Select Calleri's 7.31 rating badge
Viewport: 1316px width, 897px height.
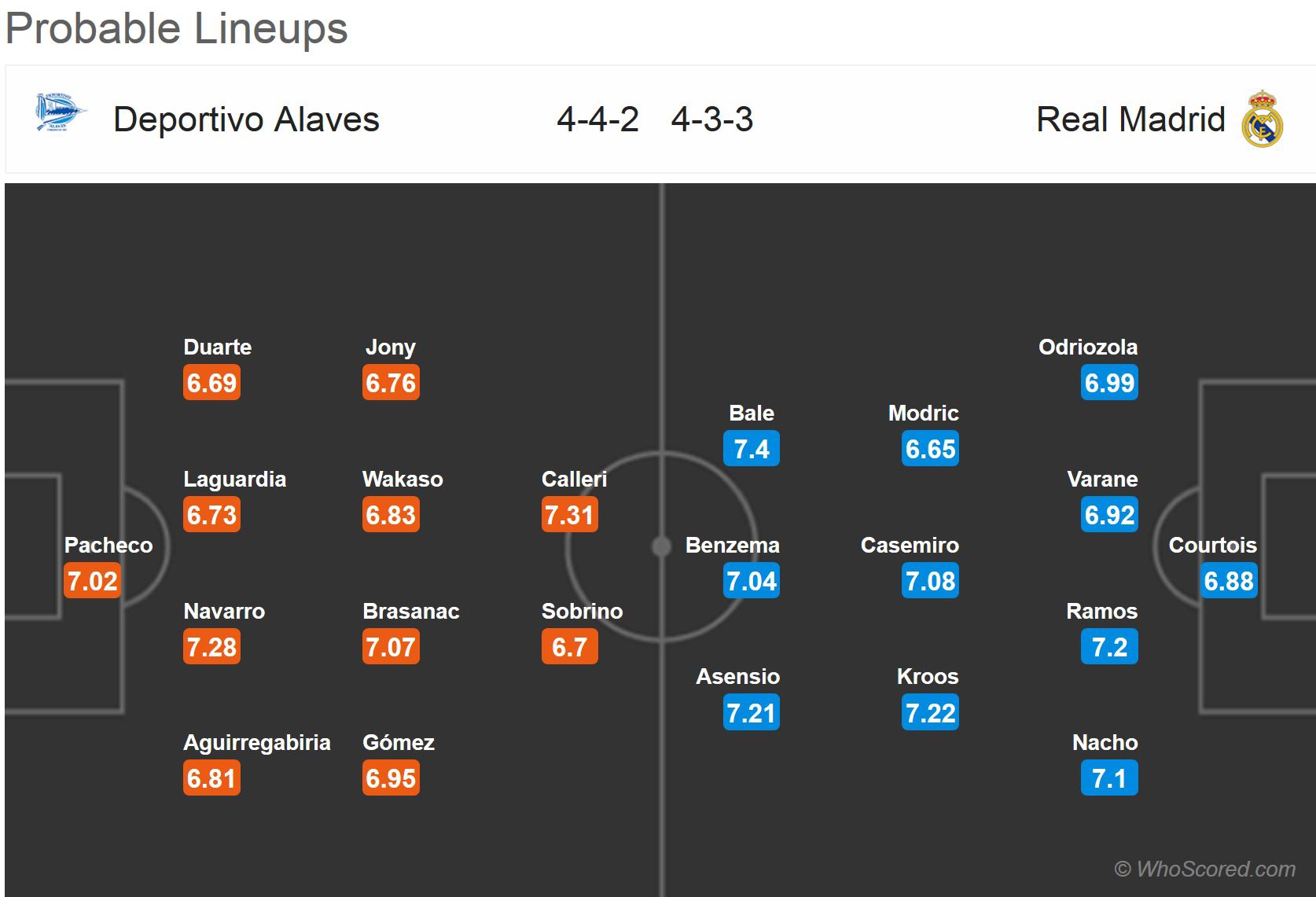coord(569,515)
